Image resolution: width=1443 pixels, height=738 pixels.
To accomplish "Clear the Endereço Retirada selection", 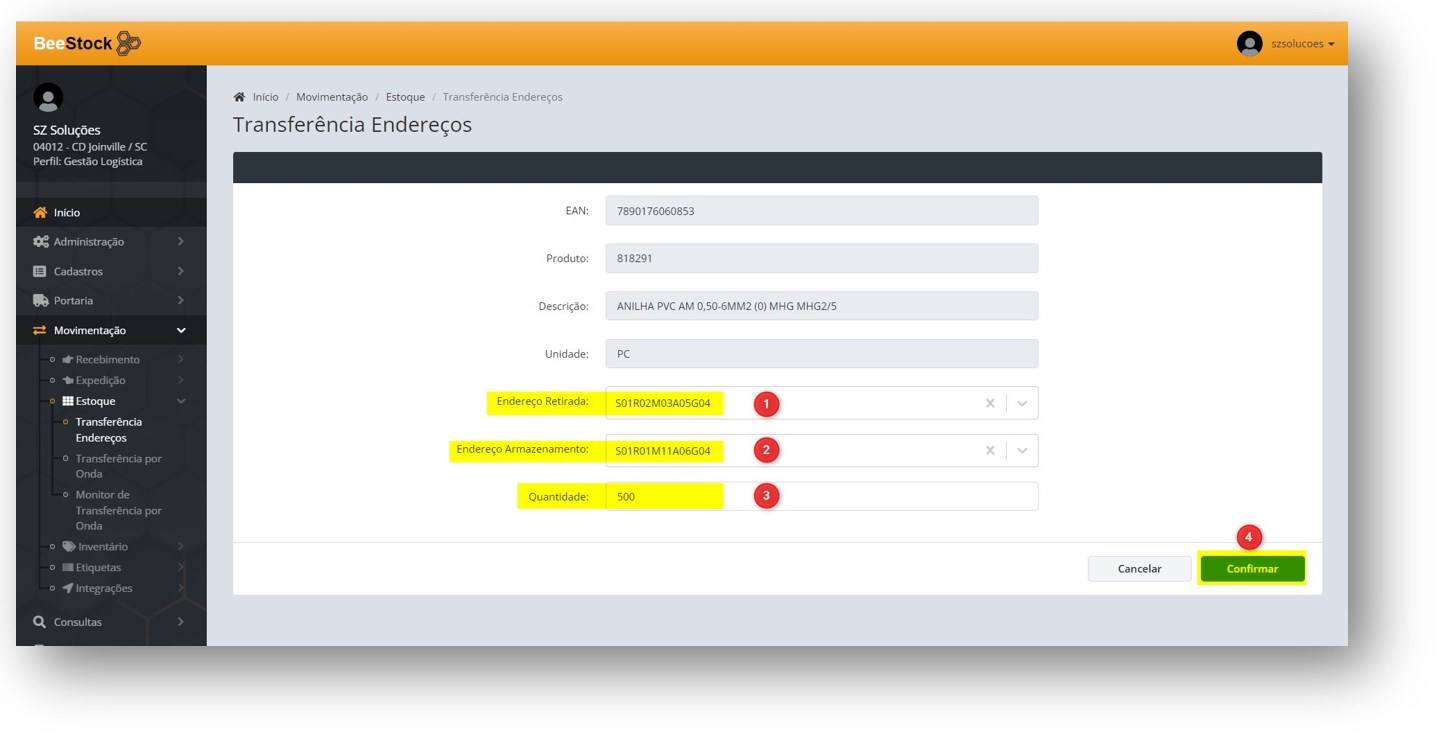I will [990, 403].
